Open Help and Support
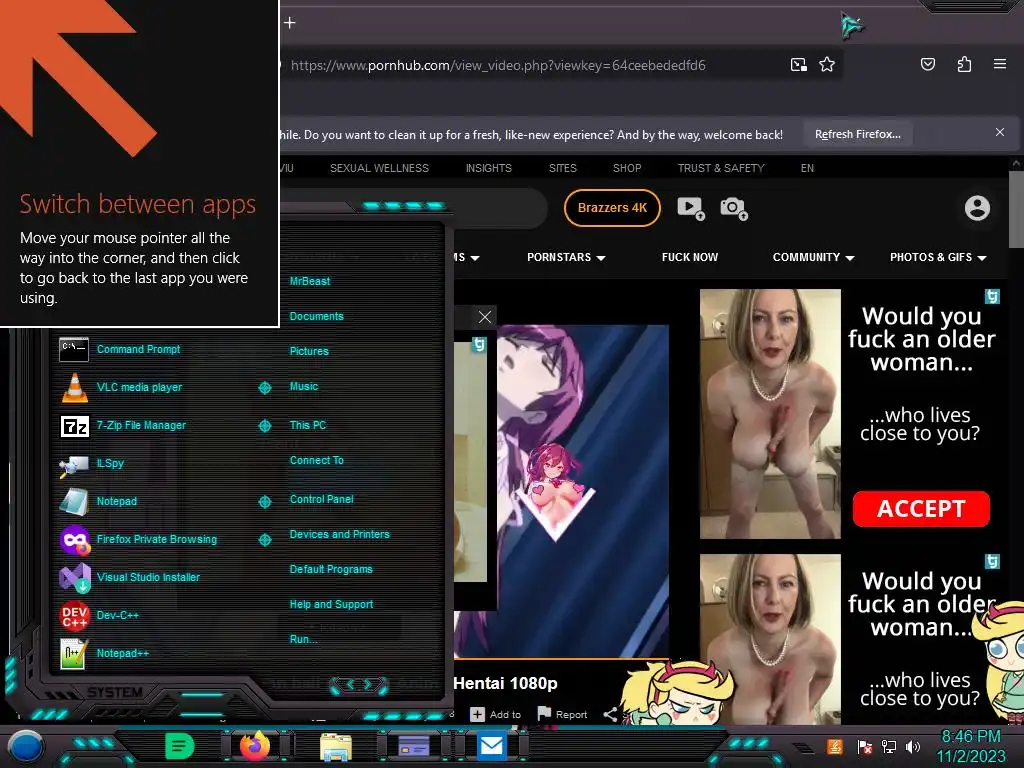The width and height of the screenshot is (1024, 768). click(331, 605)
